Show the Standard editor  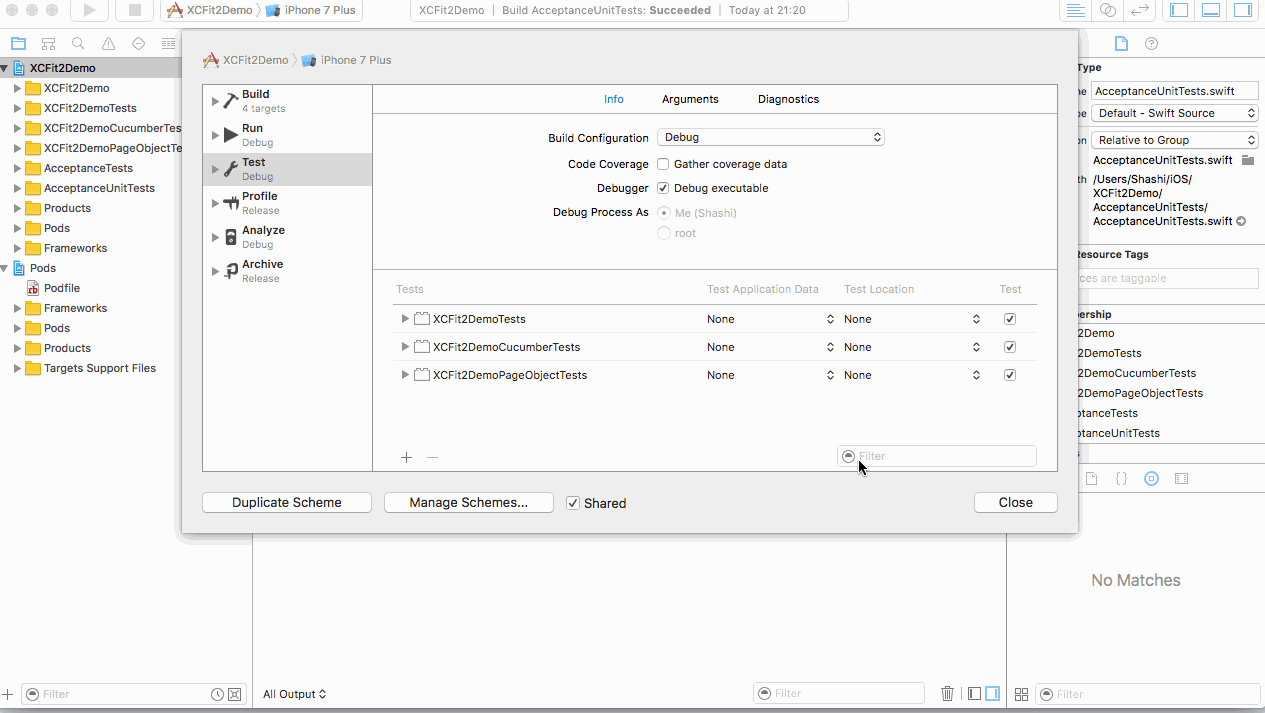1076,11
